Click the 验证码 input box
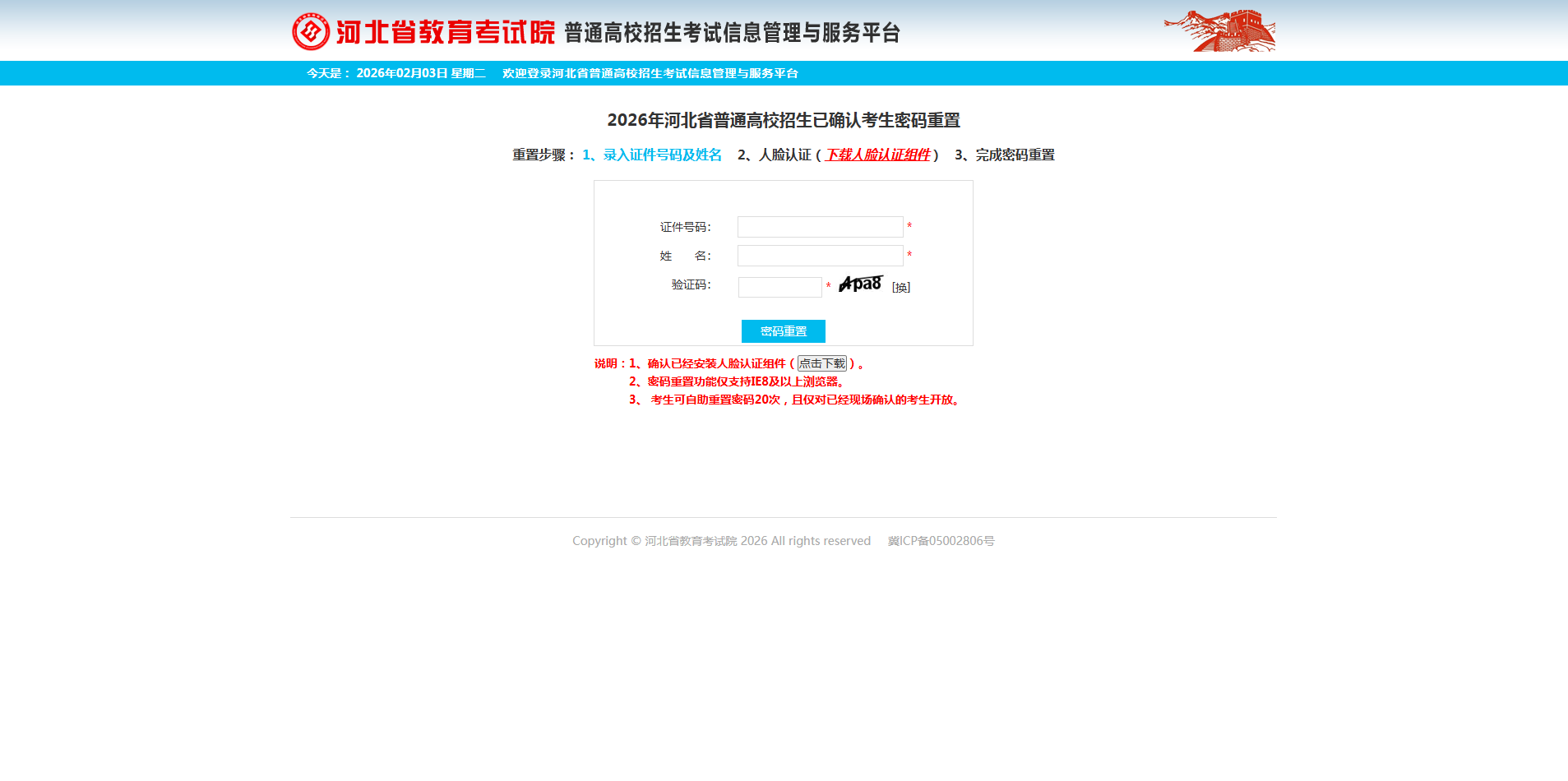 coord(779,287)
